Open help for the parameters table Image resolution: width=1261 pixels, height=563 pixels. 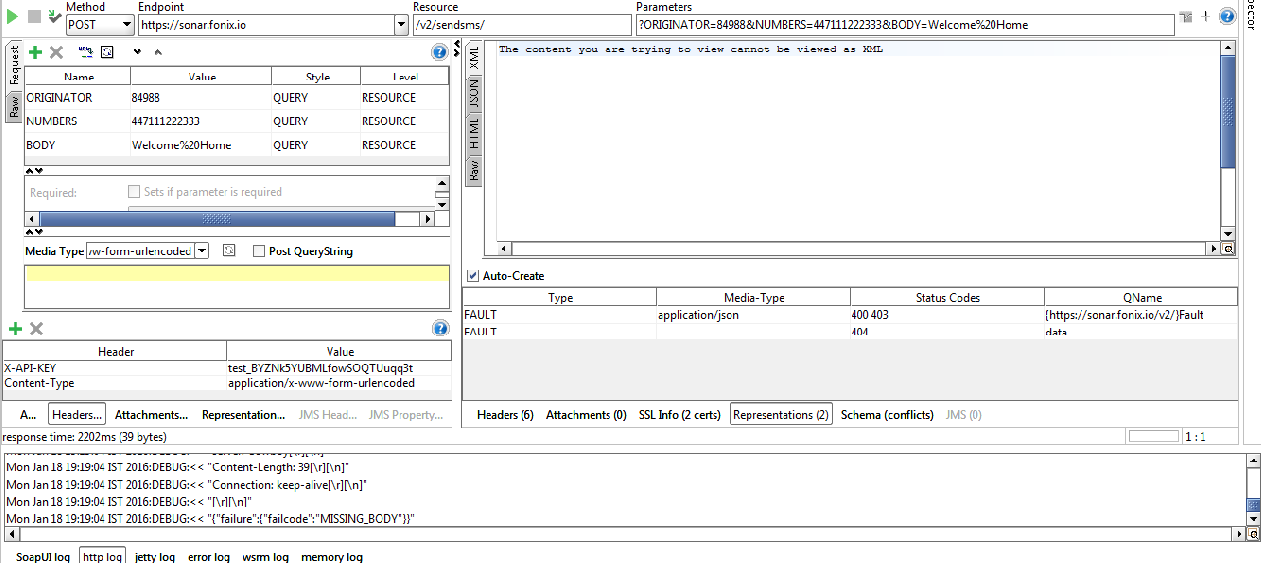tap(439, 52)
